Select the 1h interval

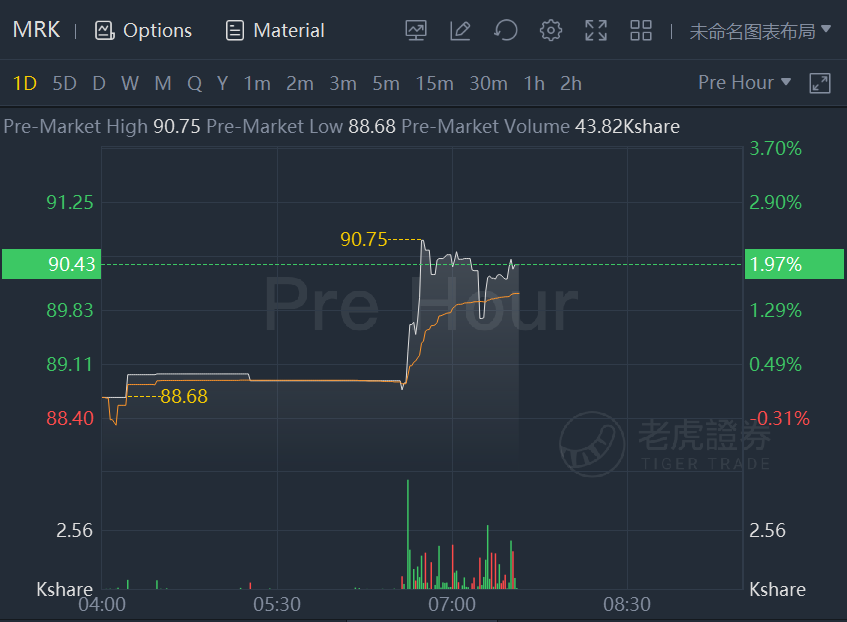click(534, 83)
